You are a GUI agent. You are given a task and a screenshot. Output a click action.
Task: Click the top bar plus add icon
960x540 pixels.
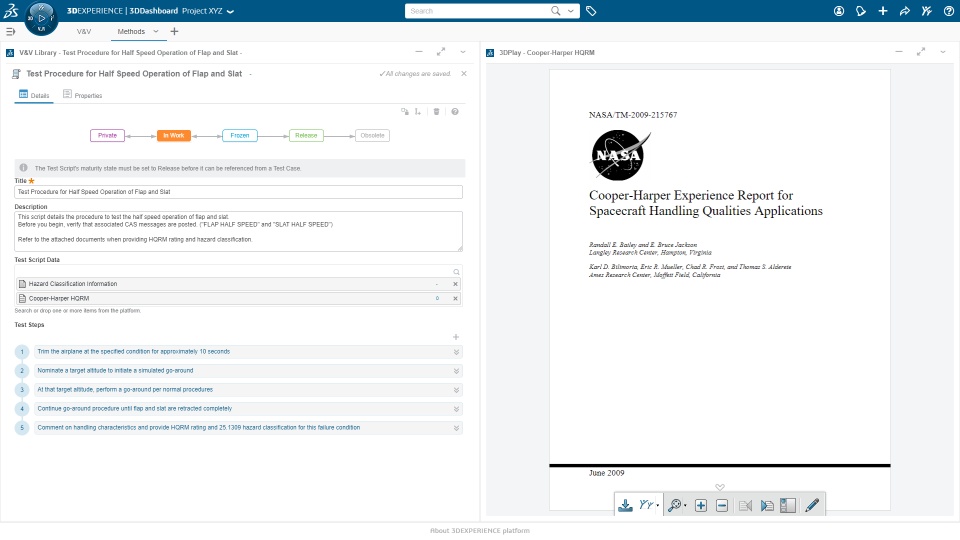click(x=882, y=10)
